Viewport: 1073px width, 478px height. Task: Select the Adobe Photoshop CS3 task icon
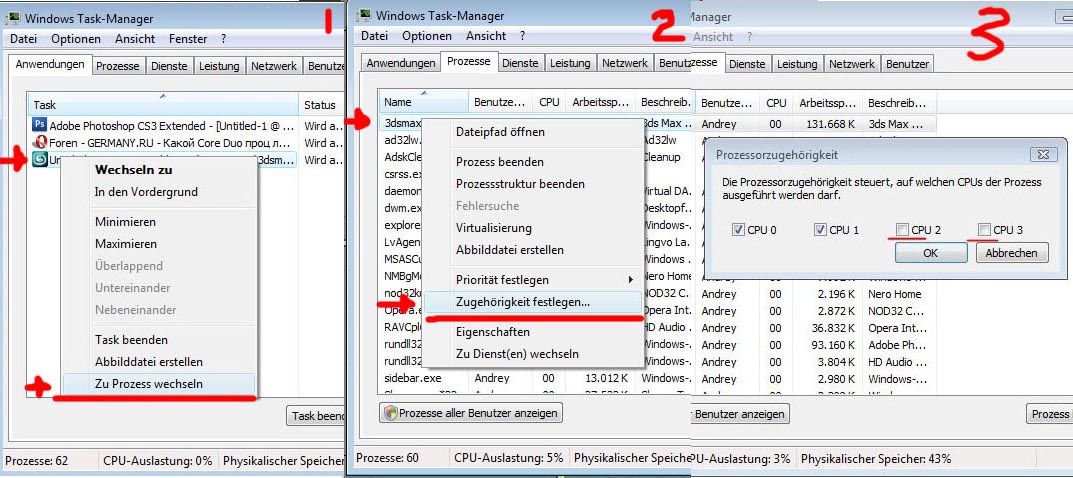[x=40, y=125]
